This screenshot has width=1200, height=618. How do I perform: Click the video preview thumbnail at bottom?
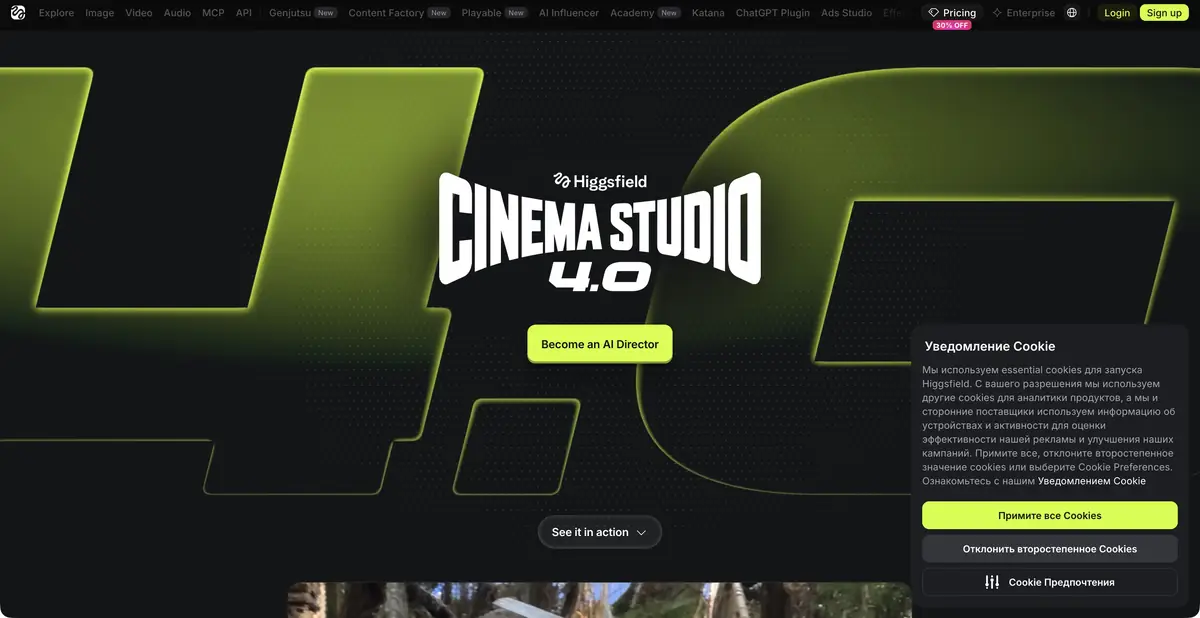600,600
